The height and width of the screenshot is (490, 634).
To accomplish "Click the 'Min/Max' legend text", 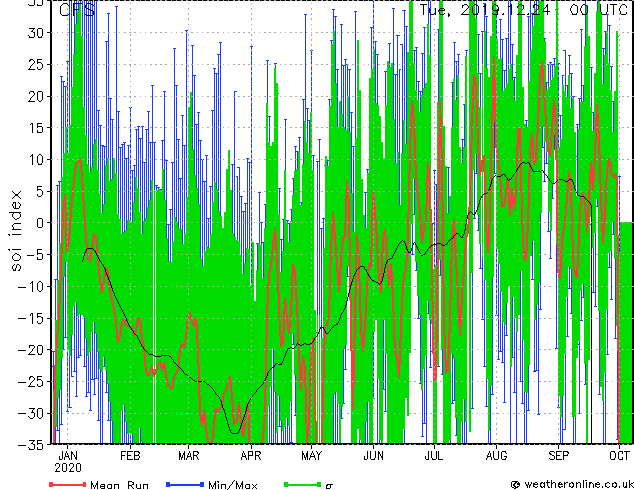I will [x=233, y=485].
